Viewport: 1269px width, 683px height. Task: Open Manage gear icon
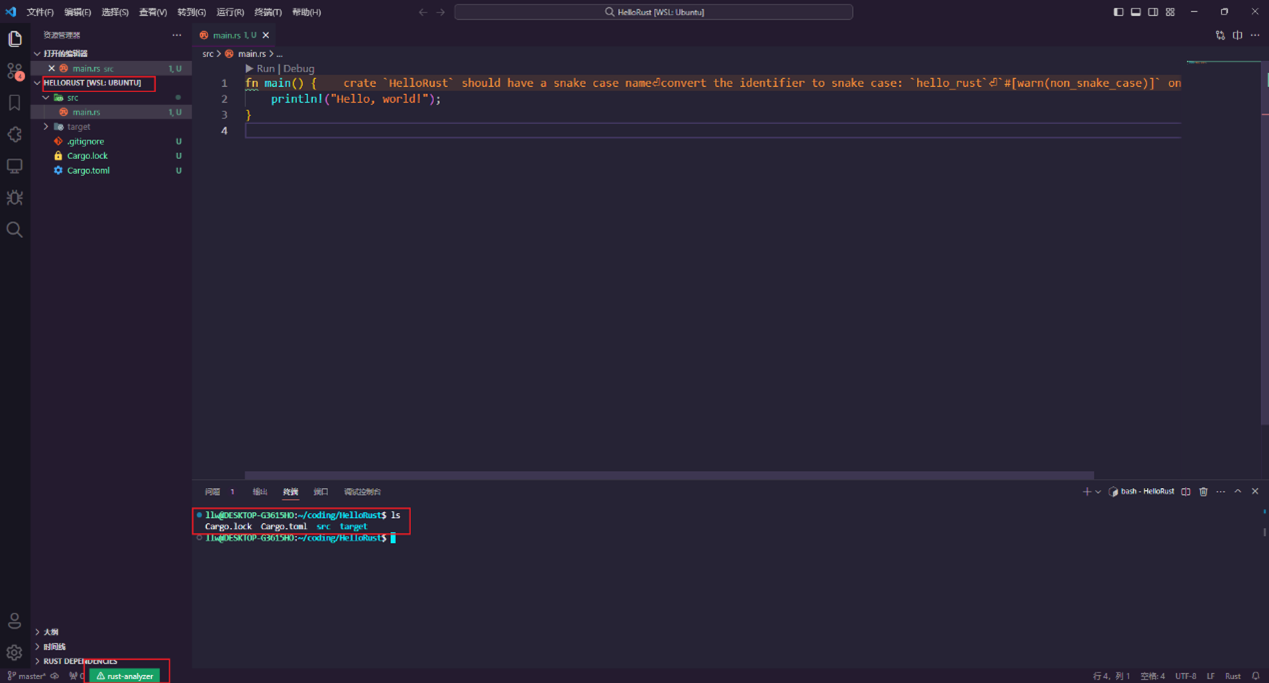pyautogui.click(x=15, y=652)
